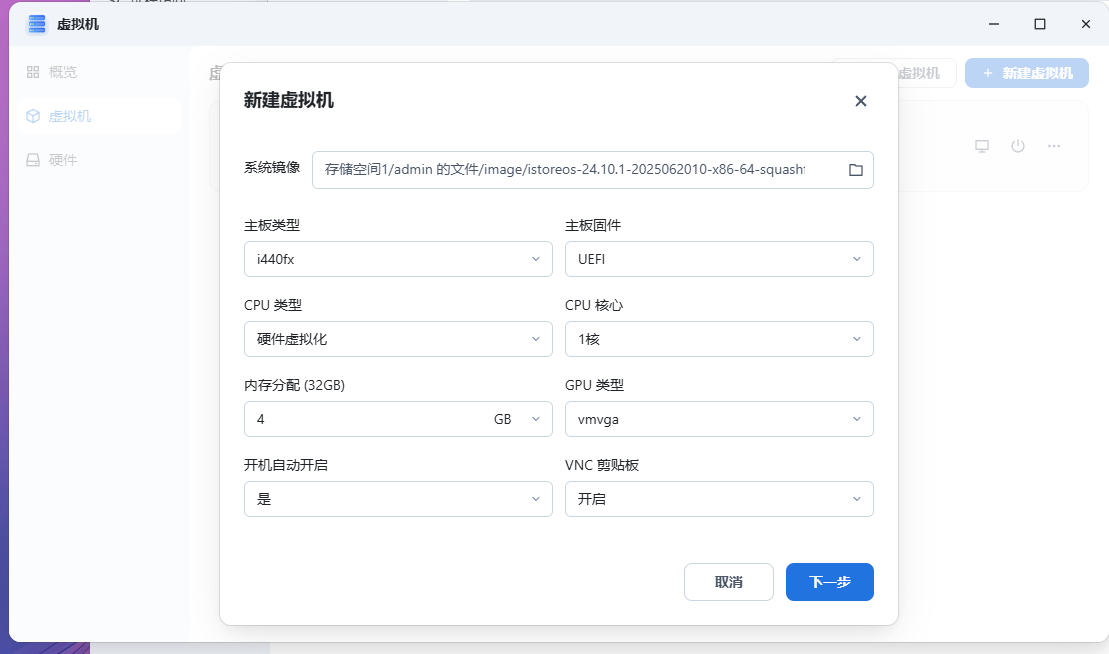Change the memory unit GB selector
This screenshot has height=654, width=1109.
tap(516, 419)
